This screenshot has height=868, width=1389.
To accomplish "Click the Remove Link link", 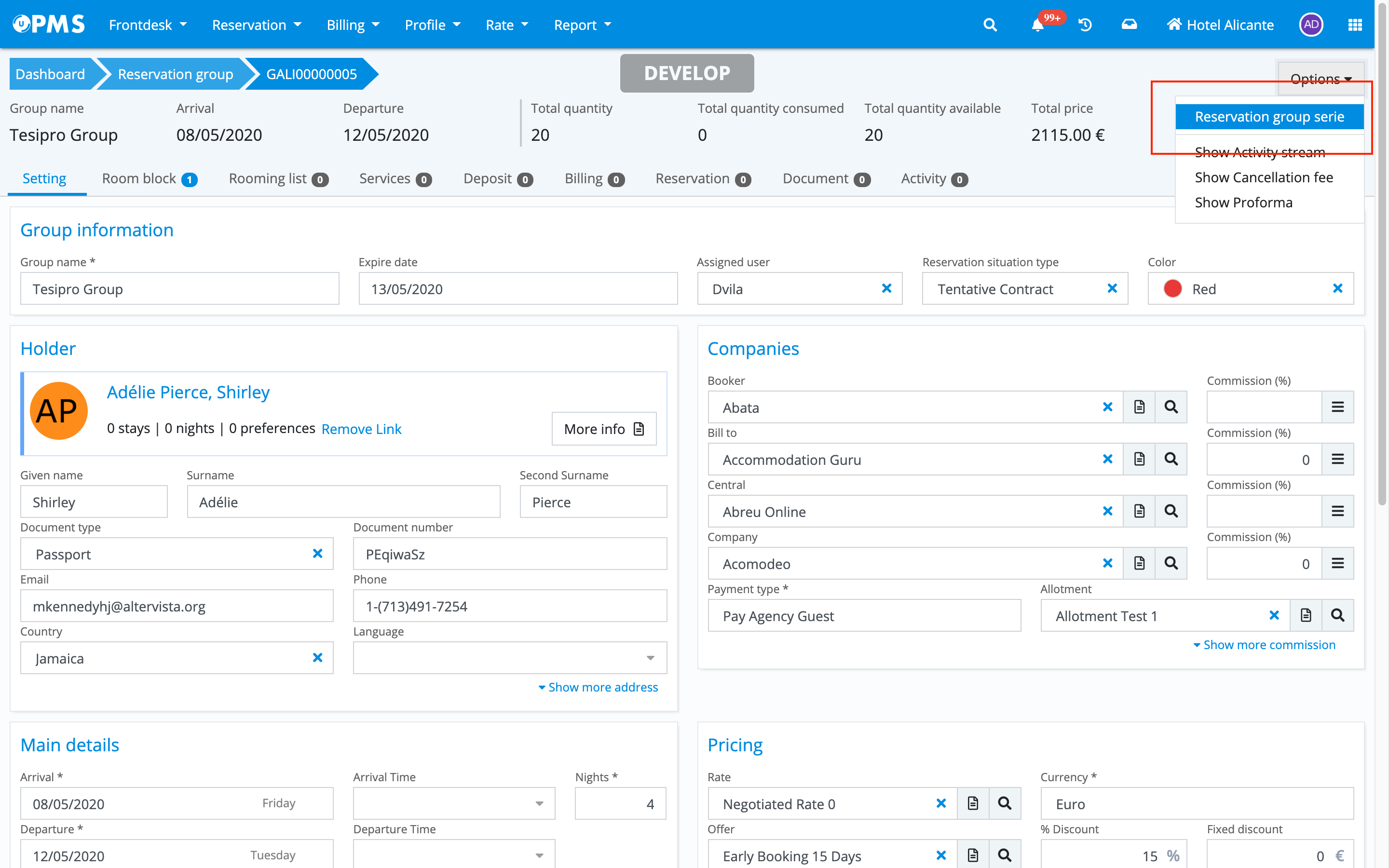I will pyautogui.click(x=361, y=429).
